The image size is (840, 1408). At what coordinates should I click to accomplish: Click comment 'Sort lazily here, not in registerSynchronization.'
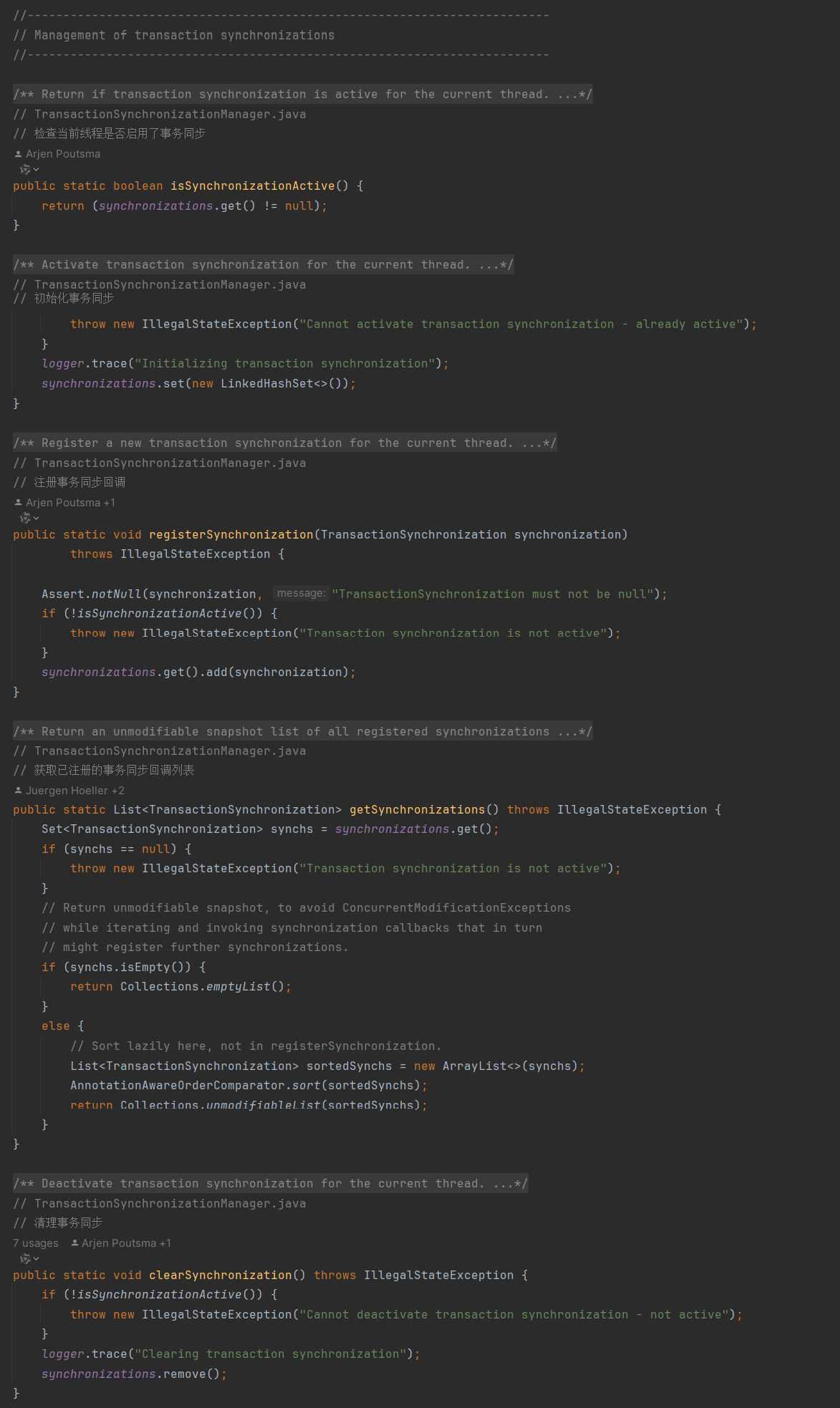pyautogui.click(x=256, y=1046)
